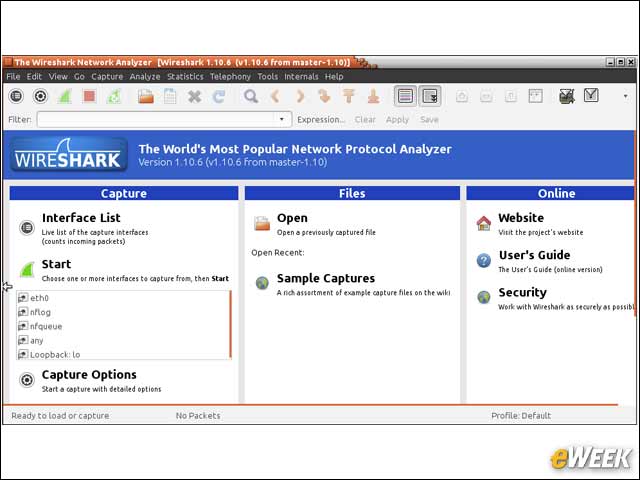
Task: Open the Security link under Online
Action: tap(522, 292)
